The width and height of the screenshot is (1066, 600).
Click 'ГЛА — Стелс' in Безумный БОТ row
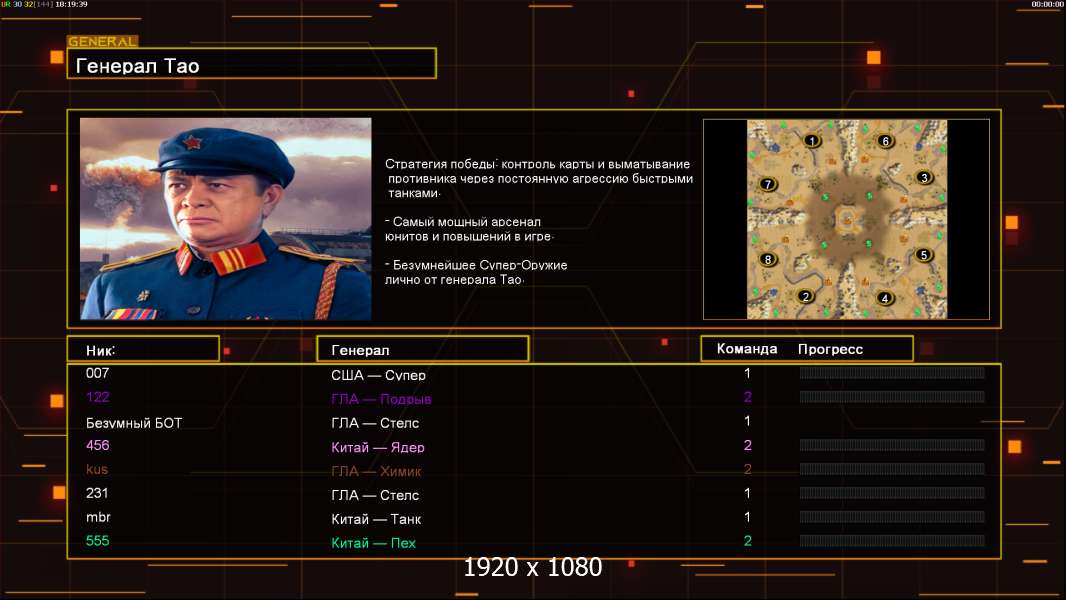pos(375,423)
